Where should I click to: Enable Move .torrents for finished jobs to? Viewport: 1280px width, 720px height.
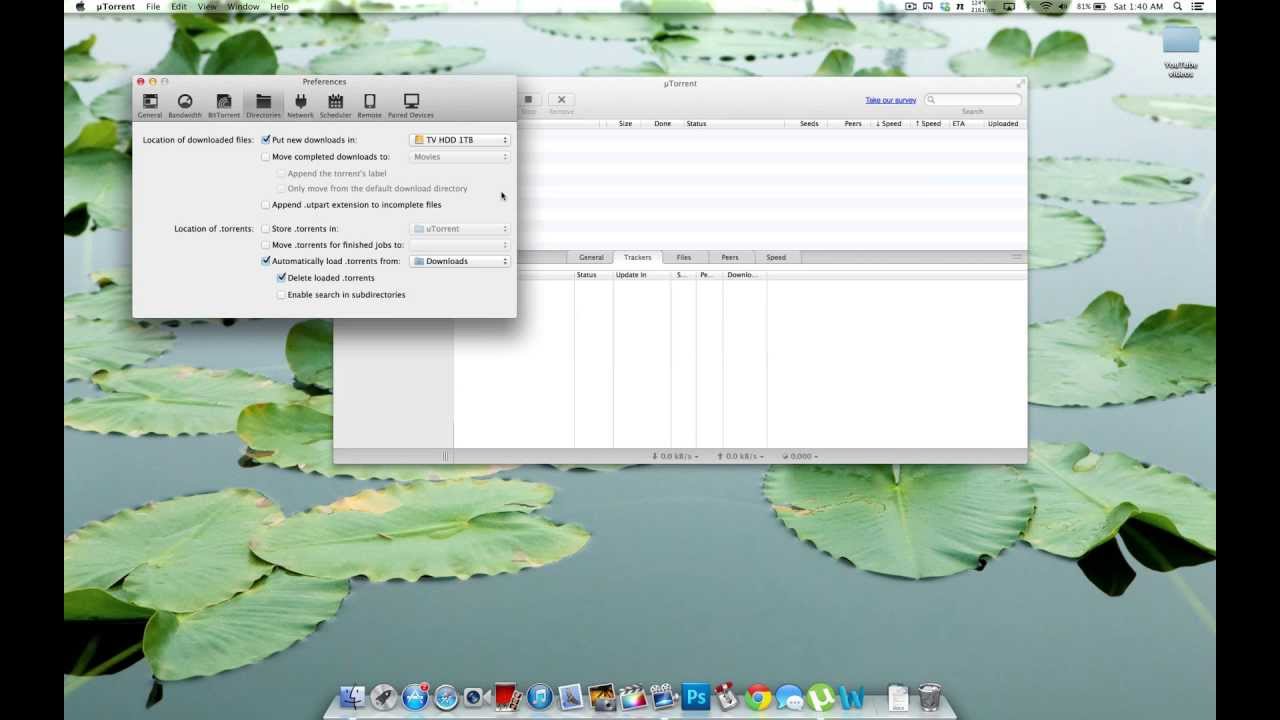point(266,245)
